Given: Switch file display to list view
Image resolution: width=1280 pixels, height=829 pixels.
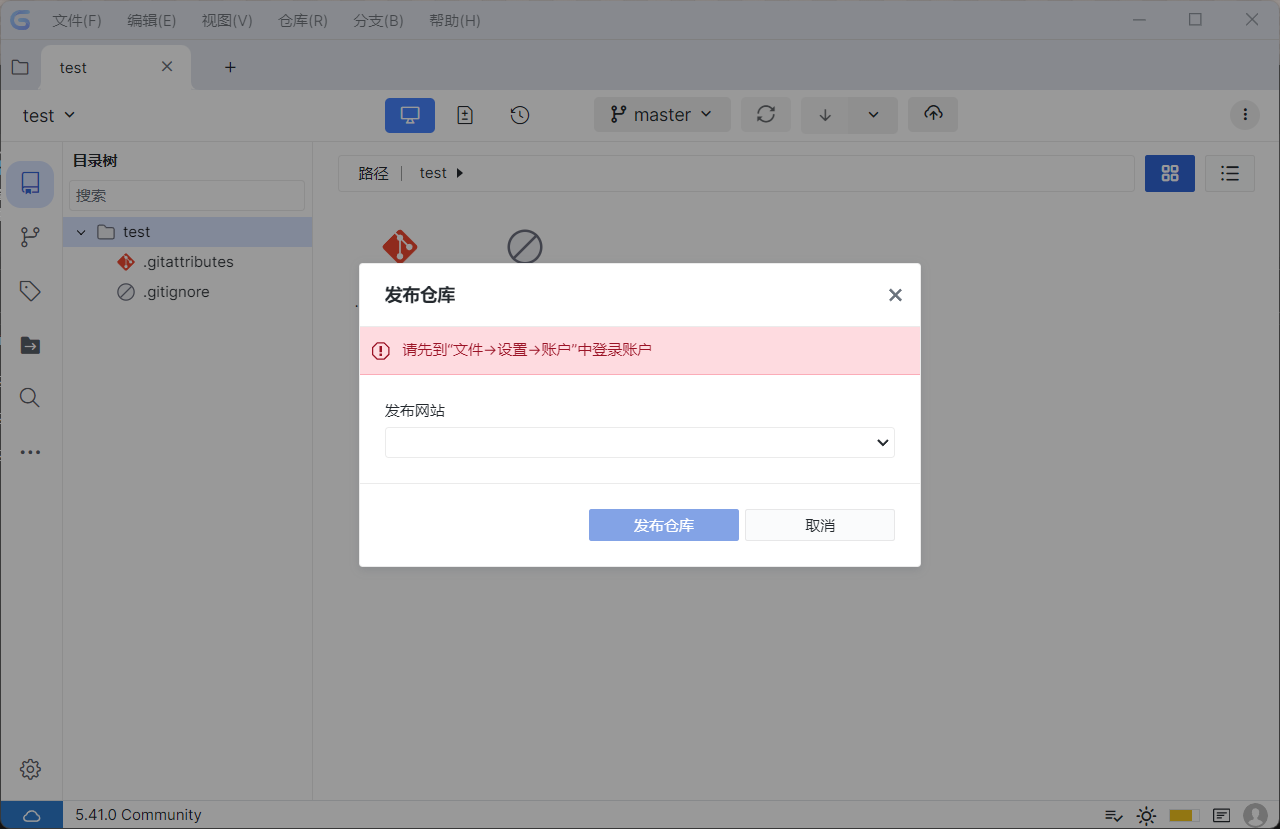Looking at the screenshot, I should click(1229, 173).
